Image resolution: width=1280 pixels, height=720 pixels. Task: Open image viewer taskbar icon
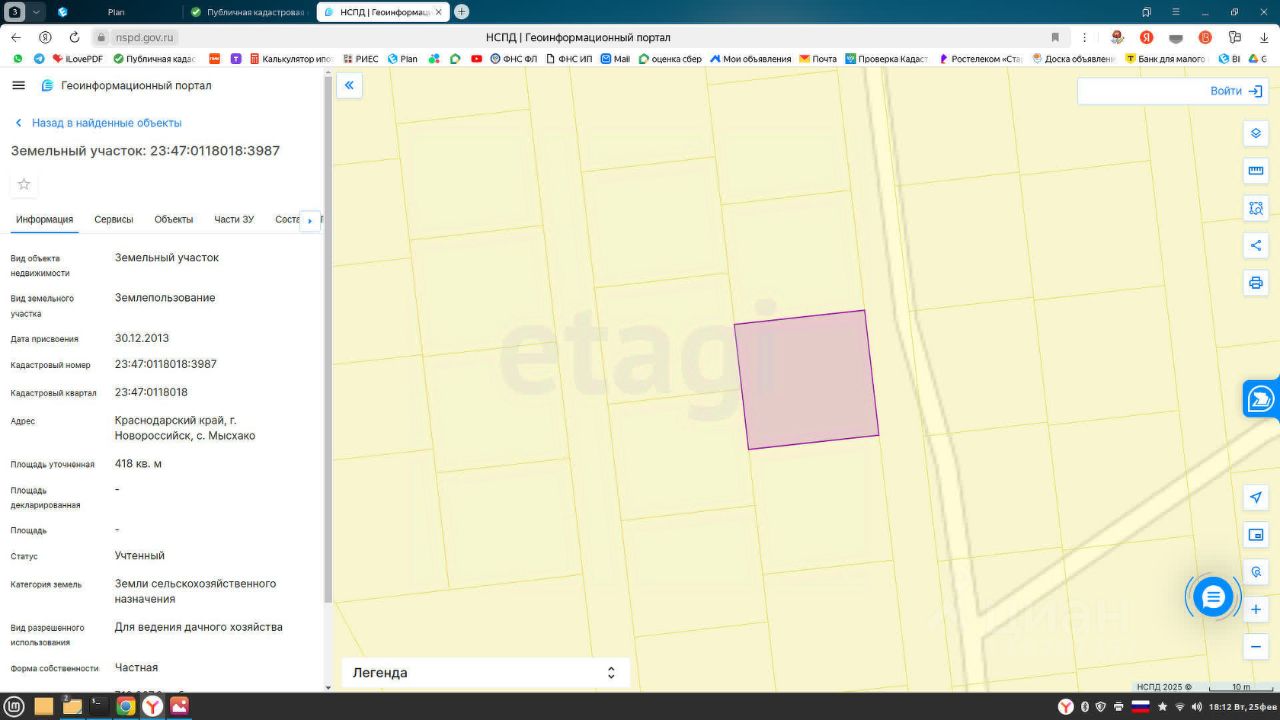click(179, 706)
